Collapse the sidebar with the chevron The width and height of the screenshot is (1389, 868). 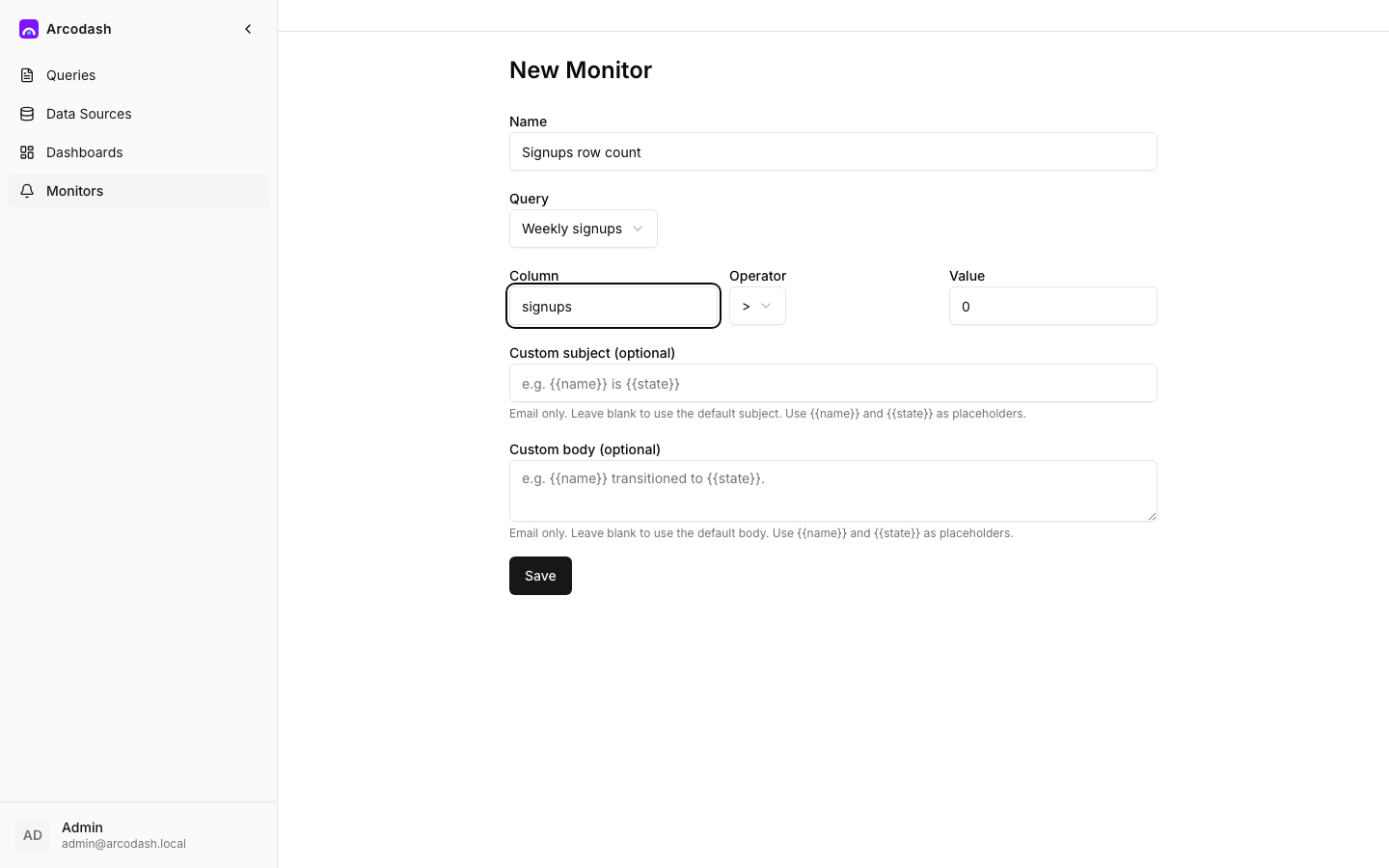click(x=248, y=29)
